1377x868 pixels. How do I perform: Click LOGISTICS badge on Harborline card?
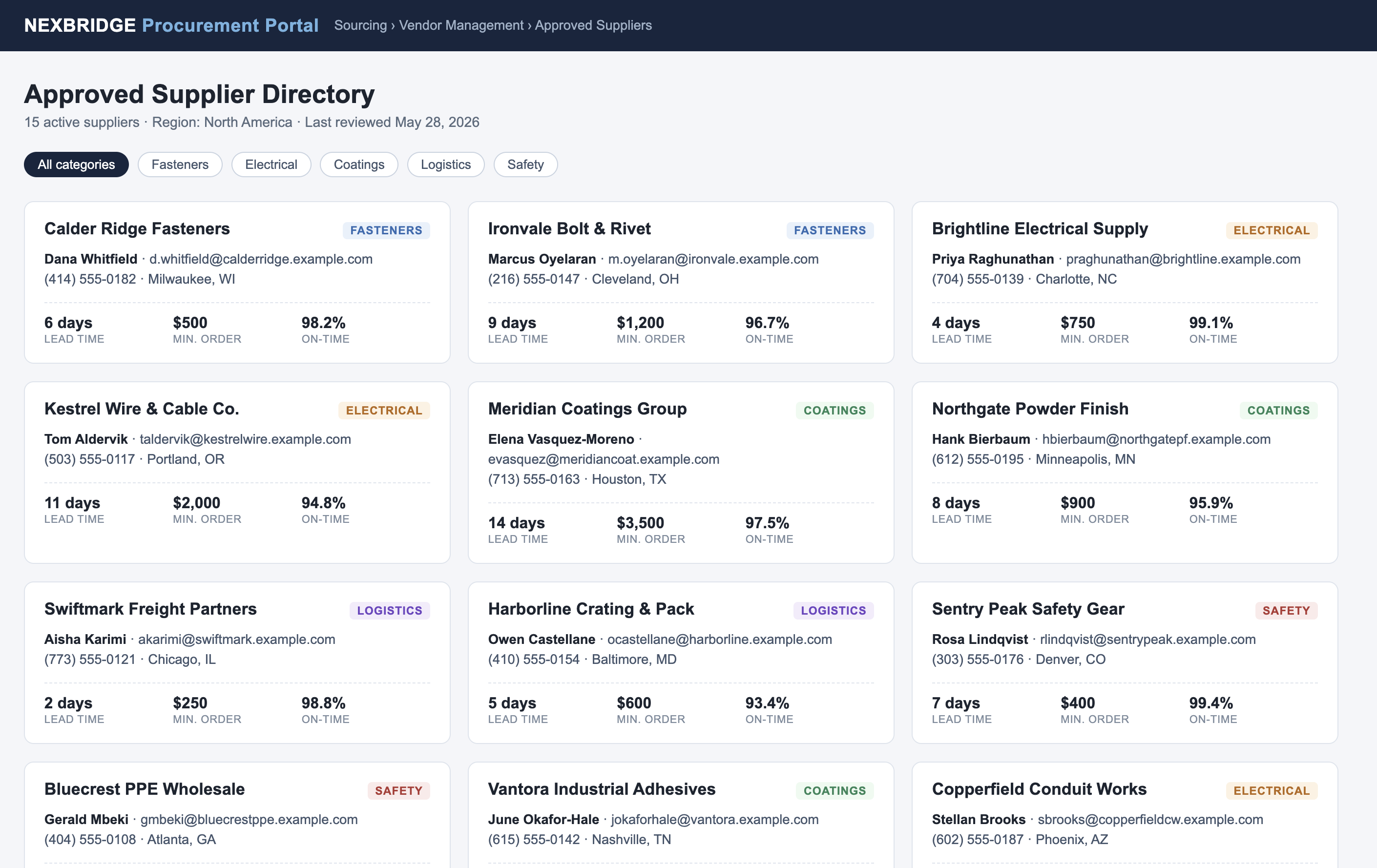point(833,611)
